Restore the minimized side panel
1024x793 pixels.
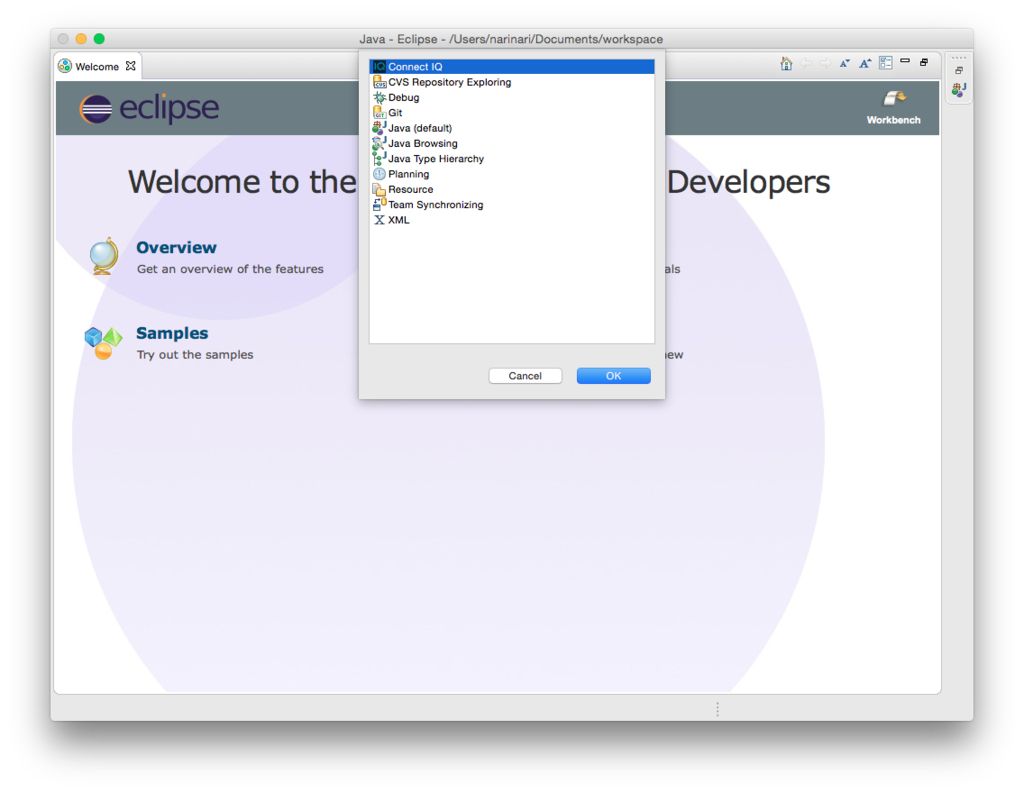[x=959, y=71]
